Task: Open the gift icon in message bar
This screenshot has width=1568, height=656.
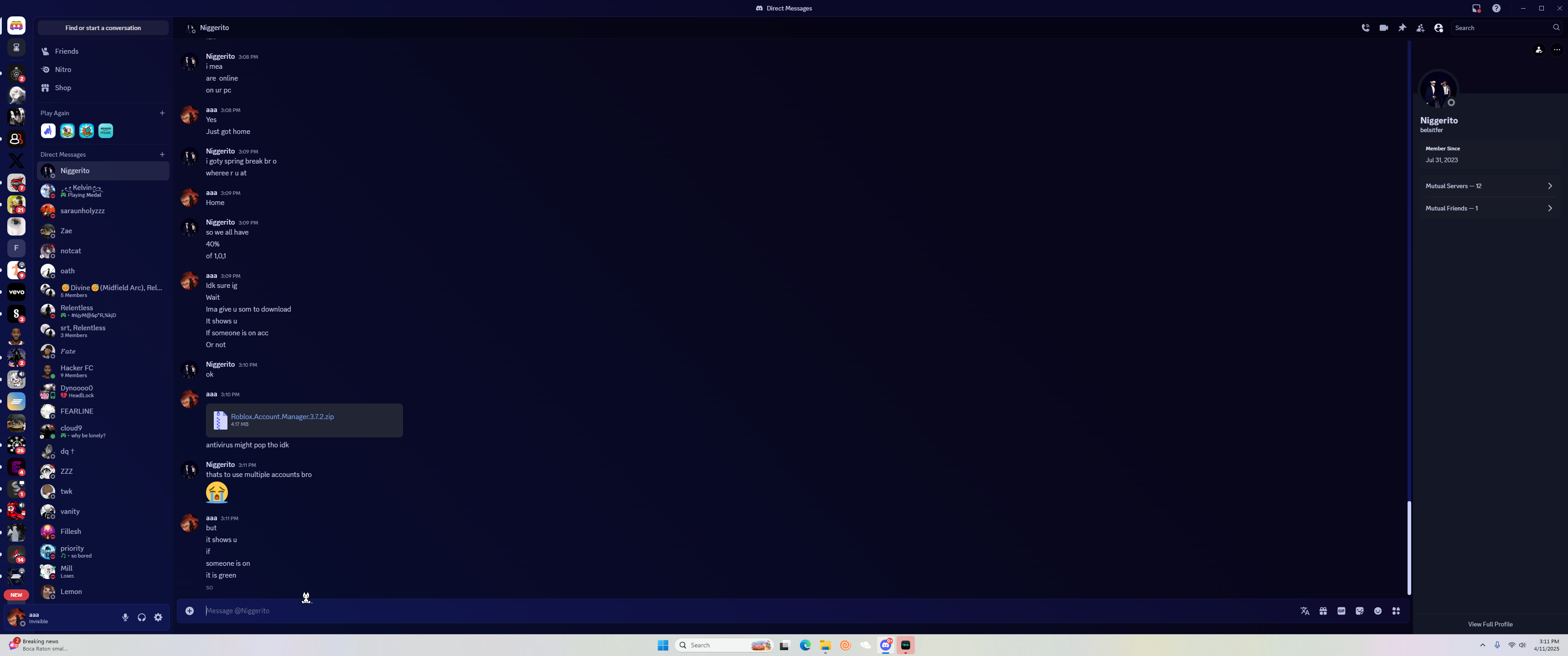Action: (1323, 611)
